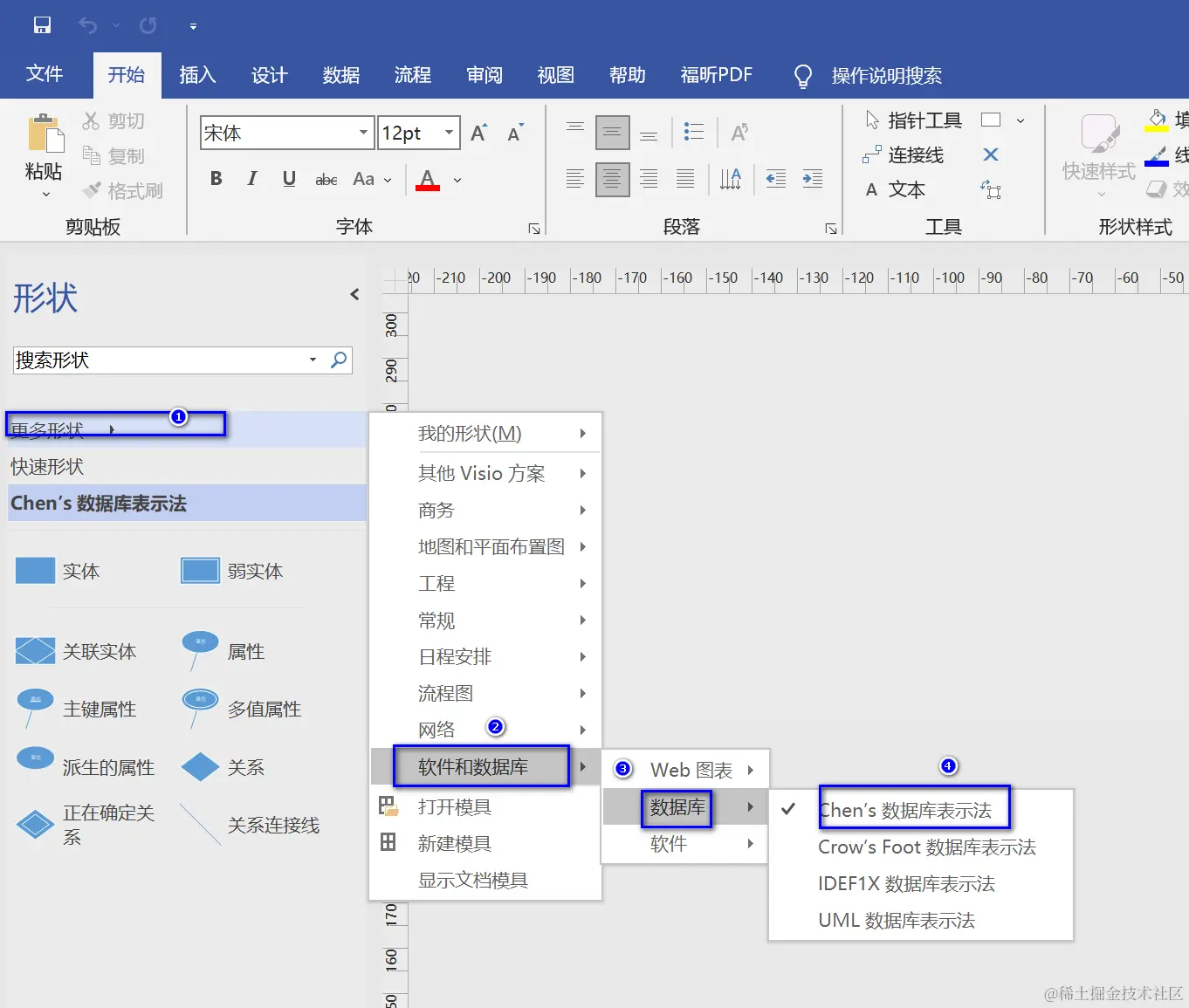Open the 宋体 font name dropdown
1189x1008 pixels.
(x=363, y=133)
